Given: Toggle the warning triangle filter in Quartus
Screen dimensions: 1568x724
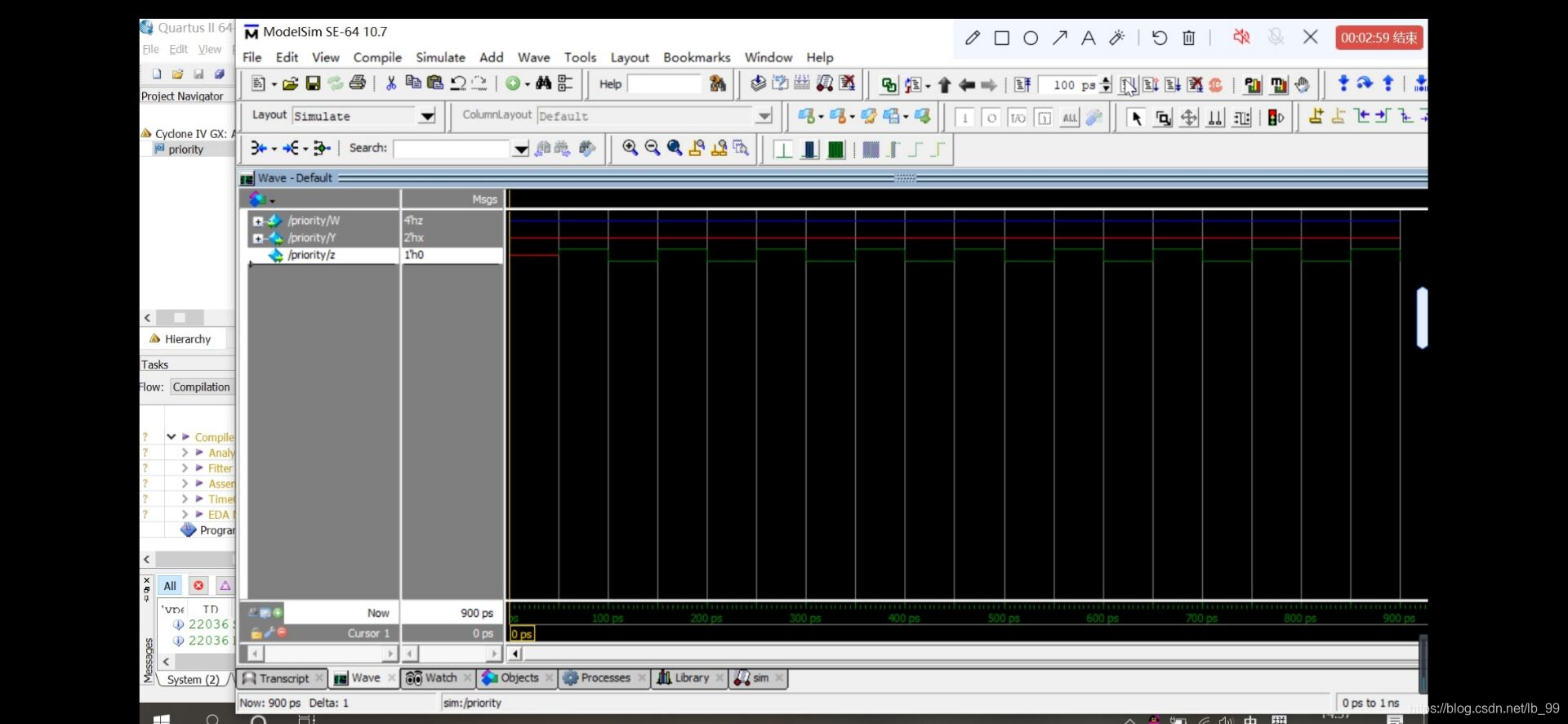Looking at the screenshot, I should (225, 585).
